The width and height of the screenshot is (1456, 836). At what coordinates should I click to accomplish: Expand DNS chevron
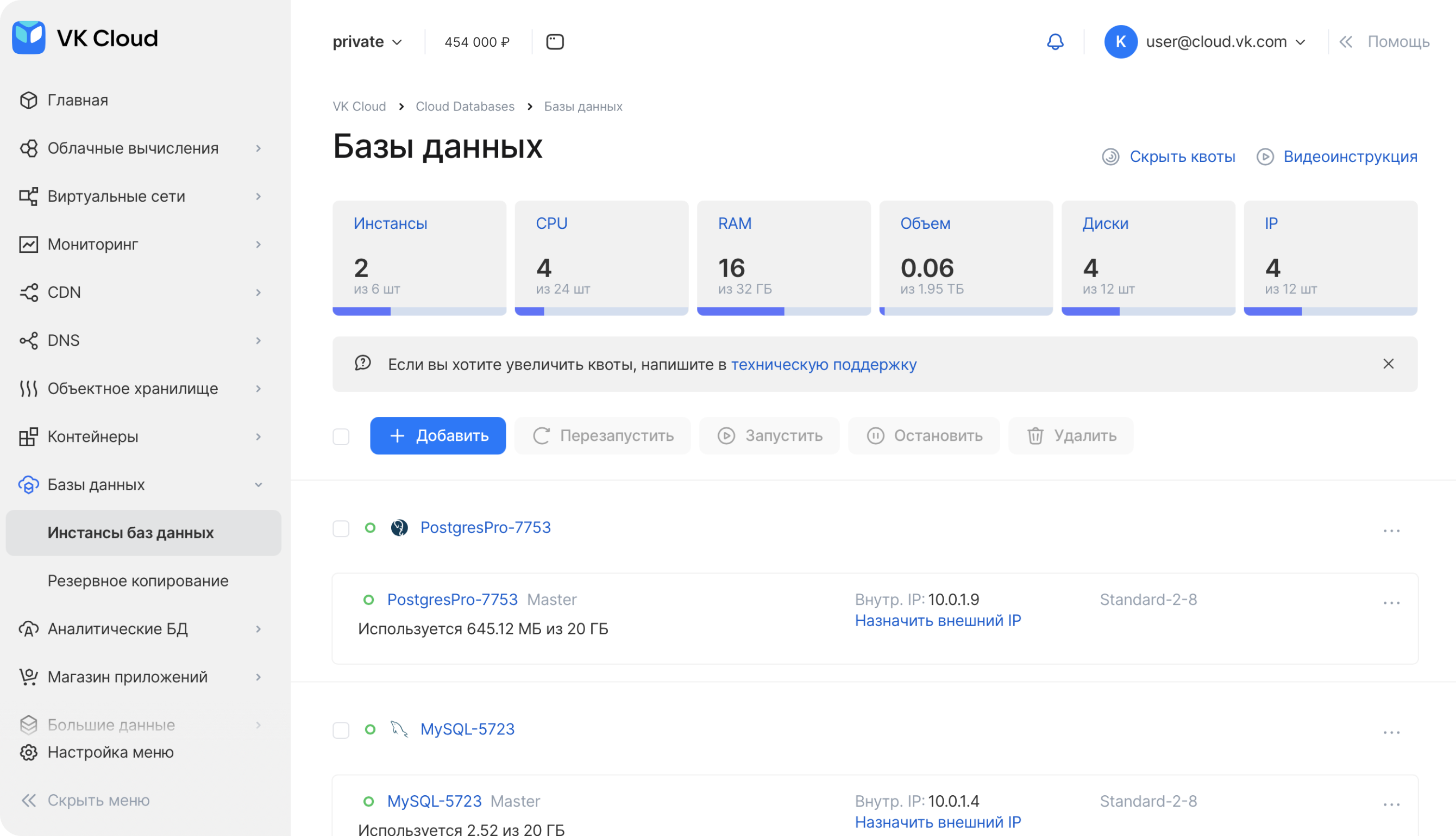(x=259, y=340)
